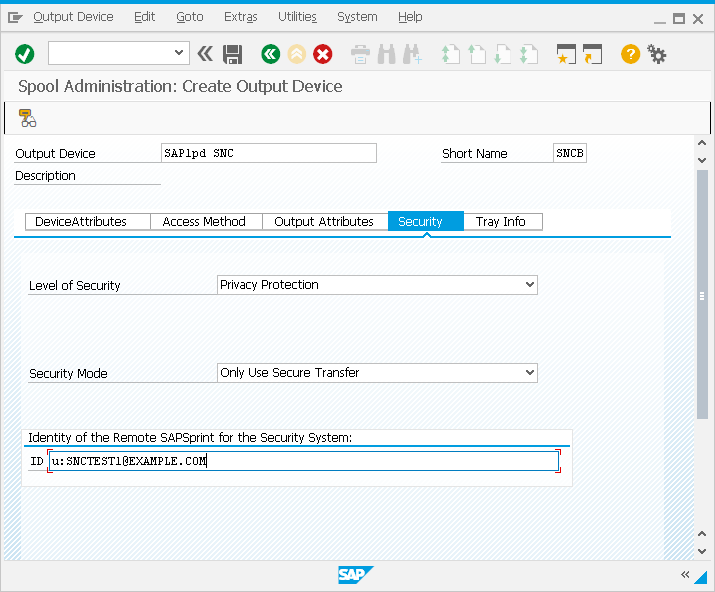The image size is (715, 592).
Task: Select the Security tab
Action: 425,222
